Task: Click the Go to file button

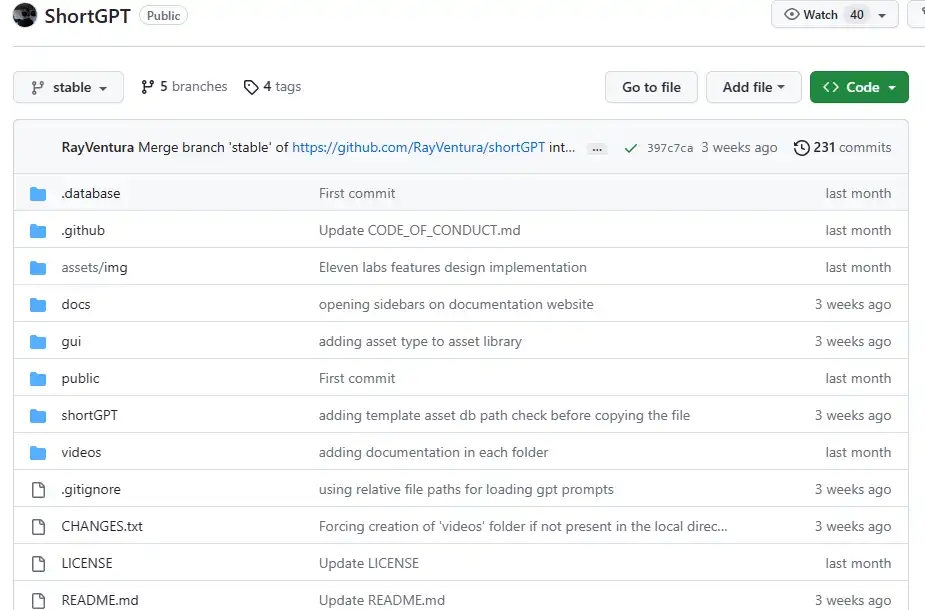Action: click(x=651, y=87)
